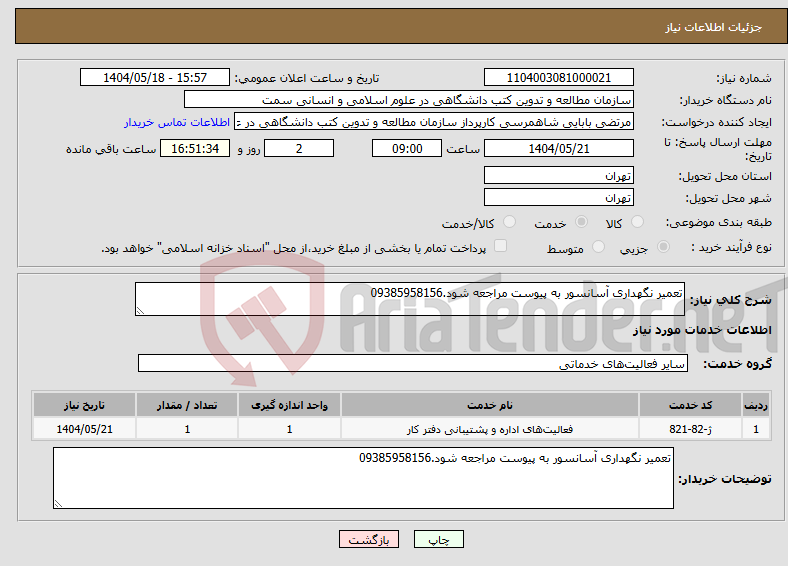788x566 pixels.
Task: Click table date cell 1404/05/21
Action: (x=84, y=429)
